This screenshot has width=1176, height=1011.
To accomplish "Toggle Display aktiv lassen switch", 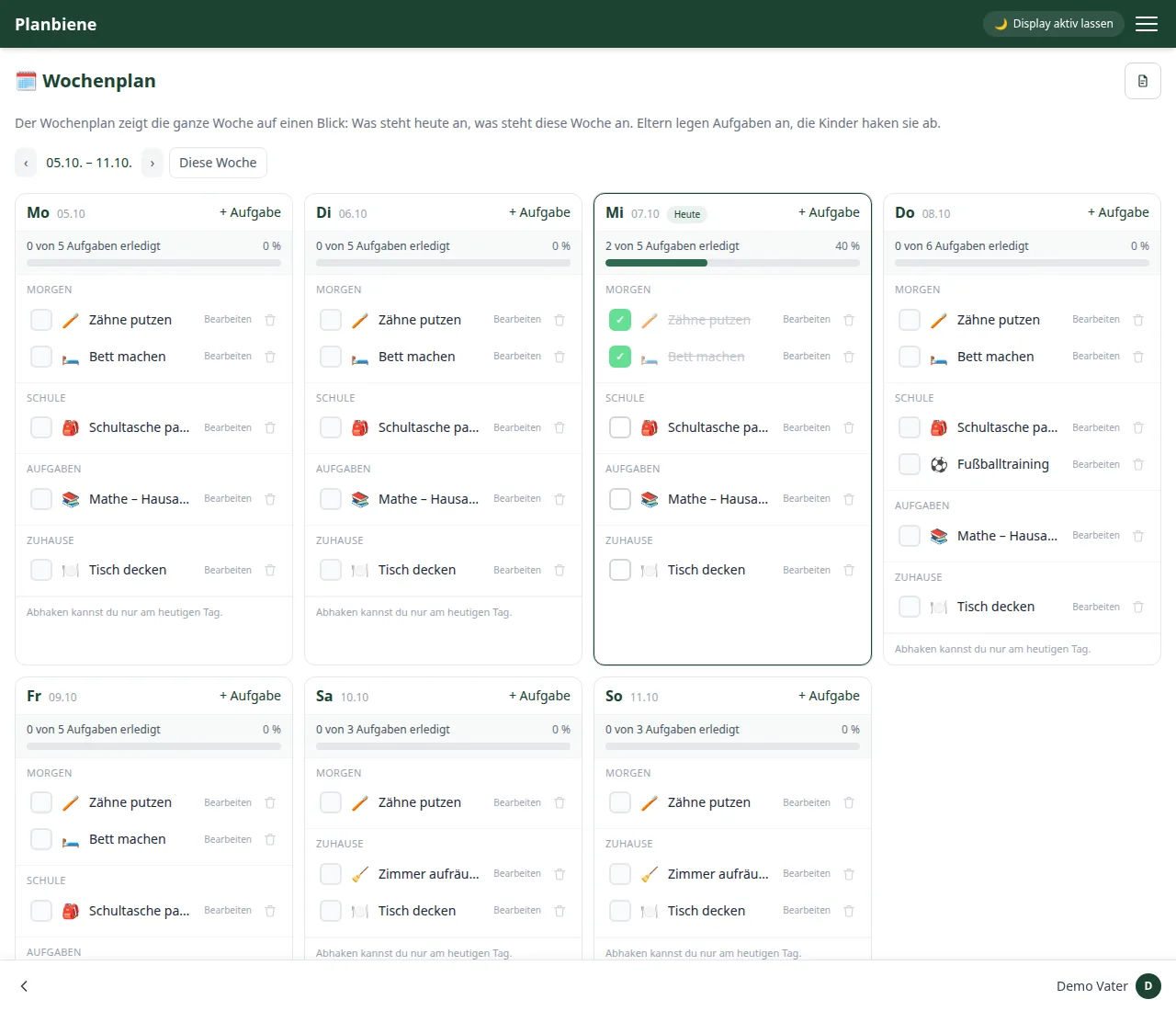I will click(1053, 24).
